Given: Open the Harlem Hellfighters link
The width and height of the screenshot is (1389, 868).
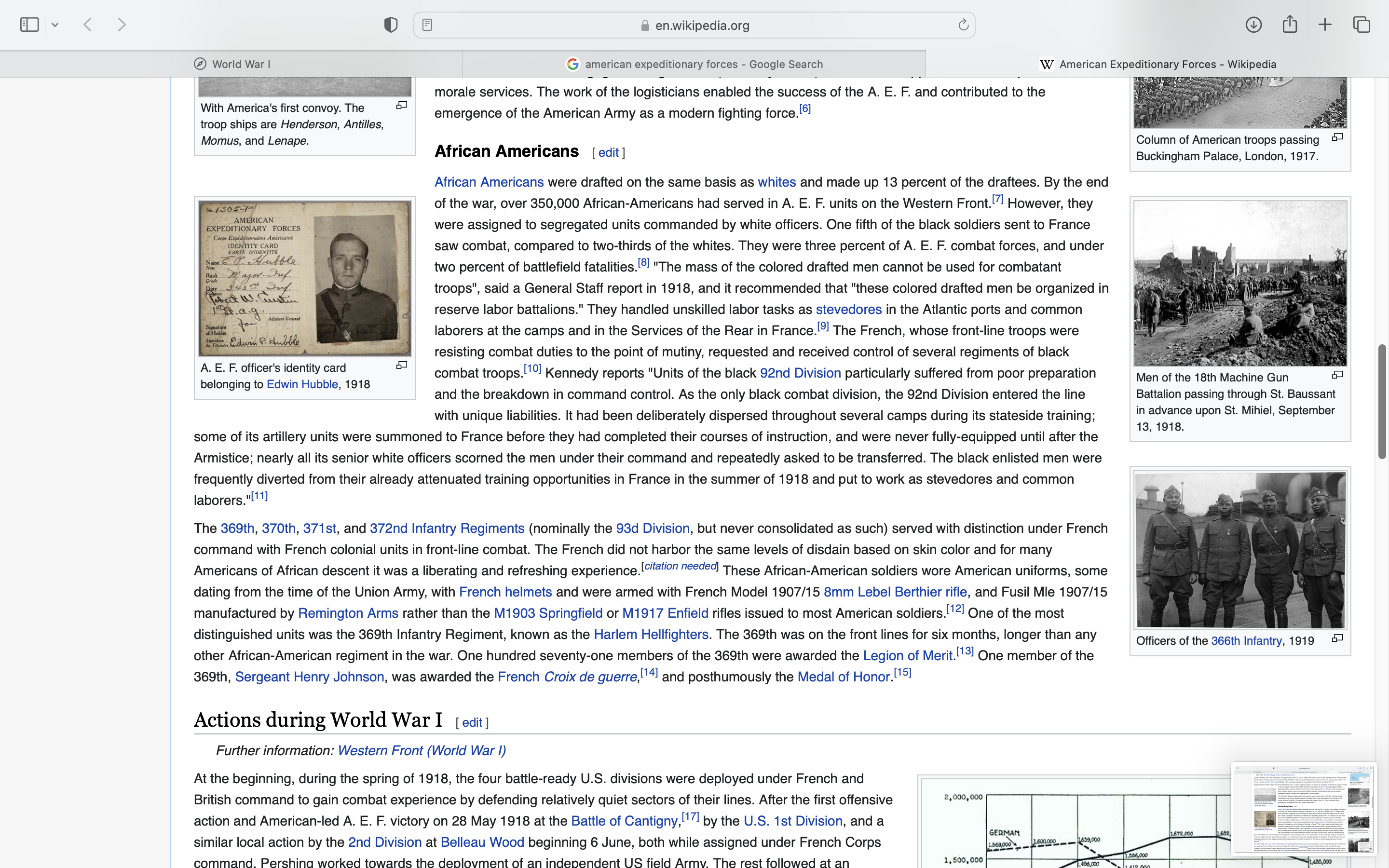Looking at the screenshot, I should [651, 634].
